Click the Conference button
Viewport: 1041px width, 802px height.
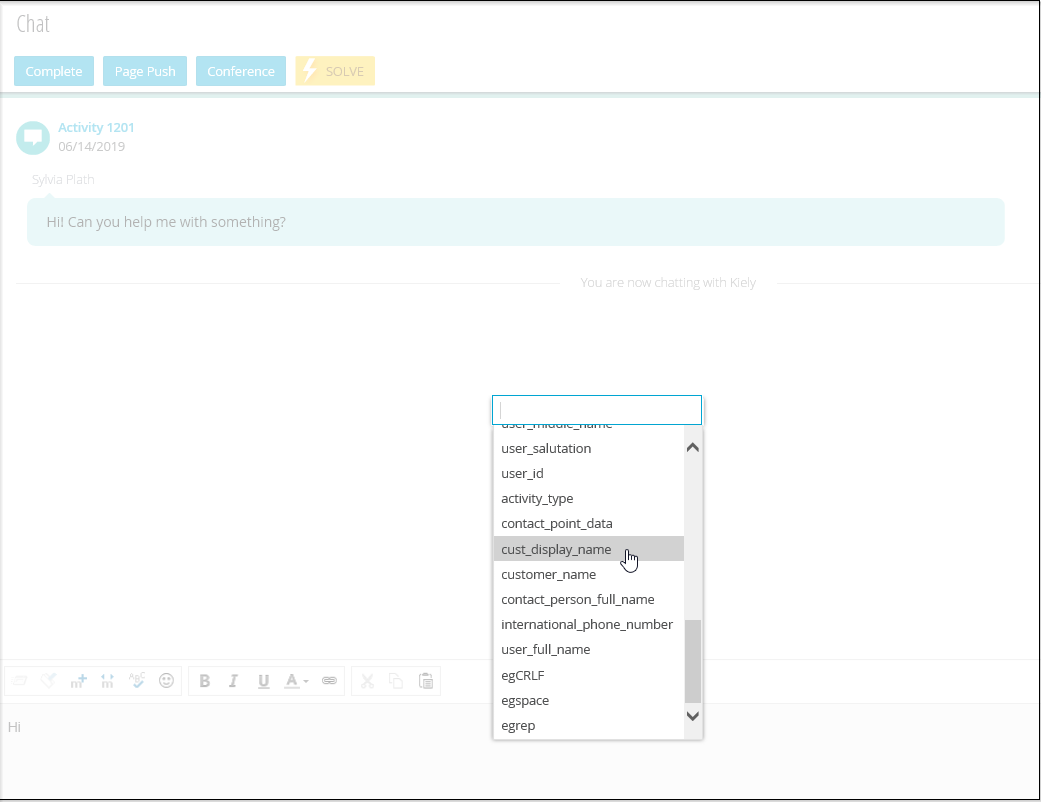click(241, 71)
